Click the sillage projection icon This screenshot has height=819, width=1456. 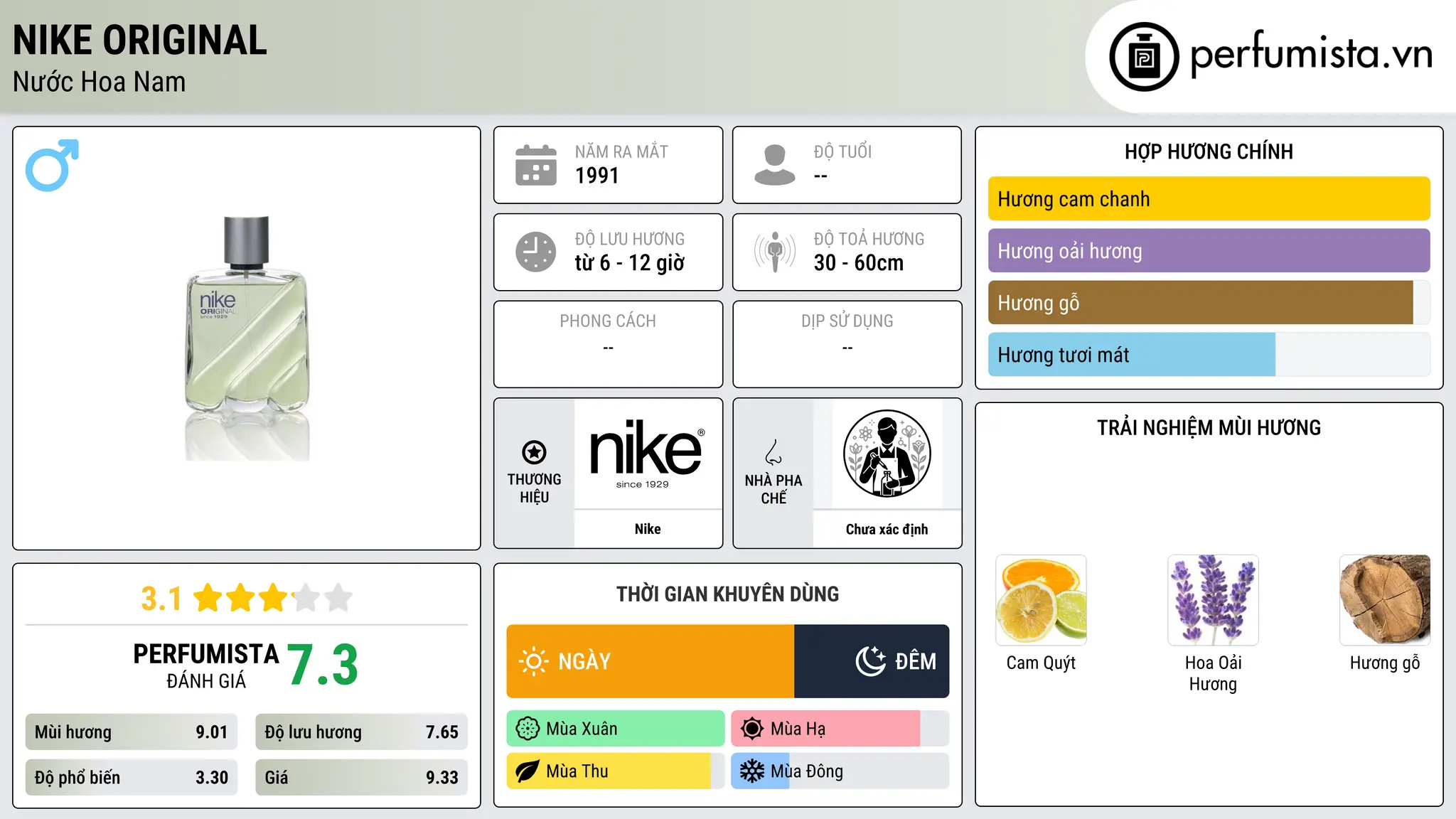tap(775, 252)
